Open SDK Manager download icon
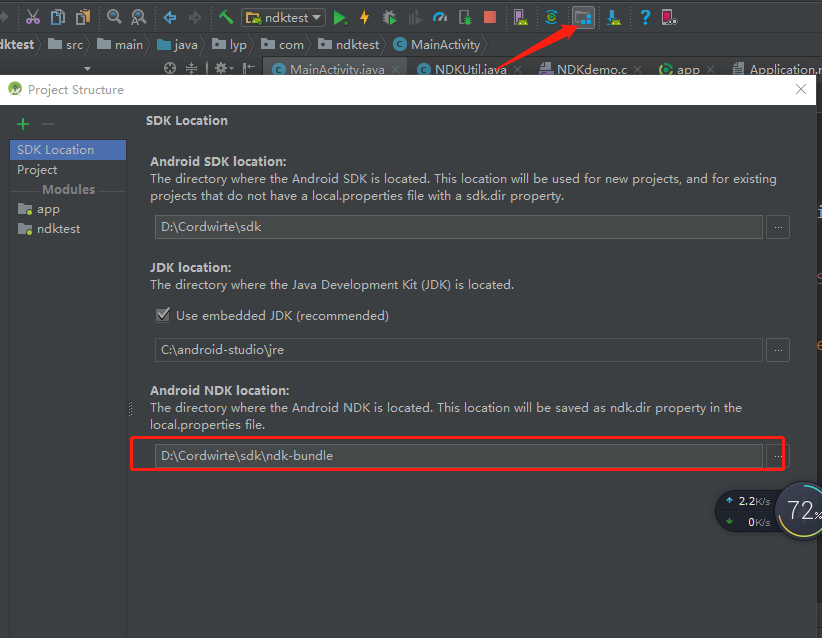 pos(614,18)
